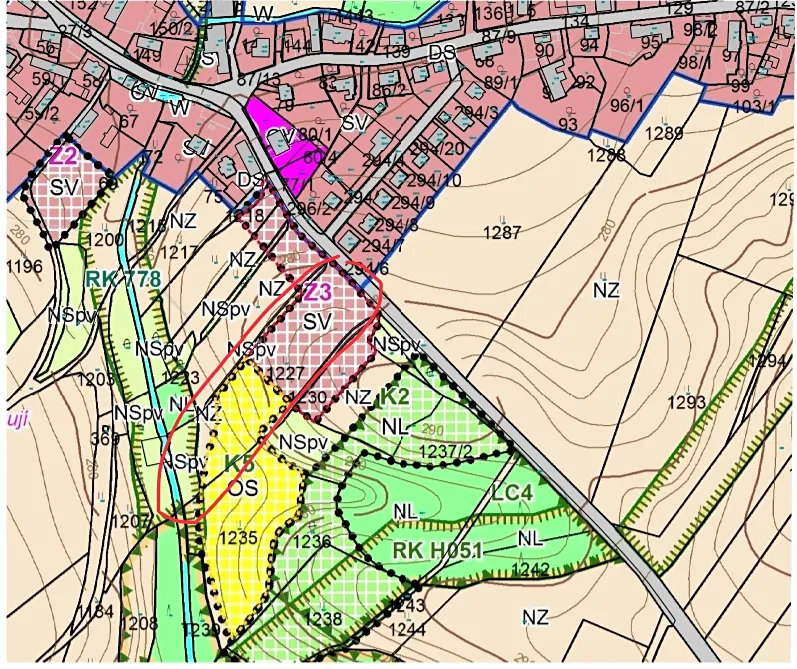Click parcel number 1217

click(181, 252)
